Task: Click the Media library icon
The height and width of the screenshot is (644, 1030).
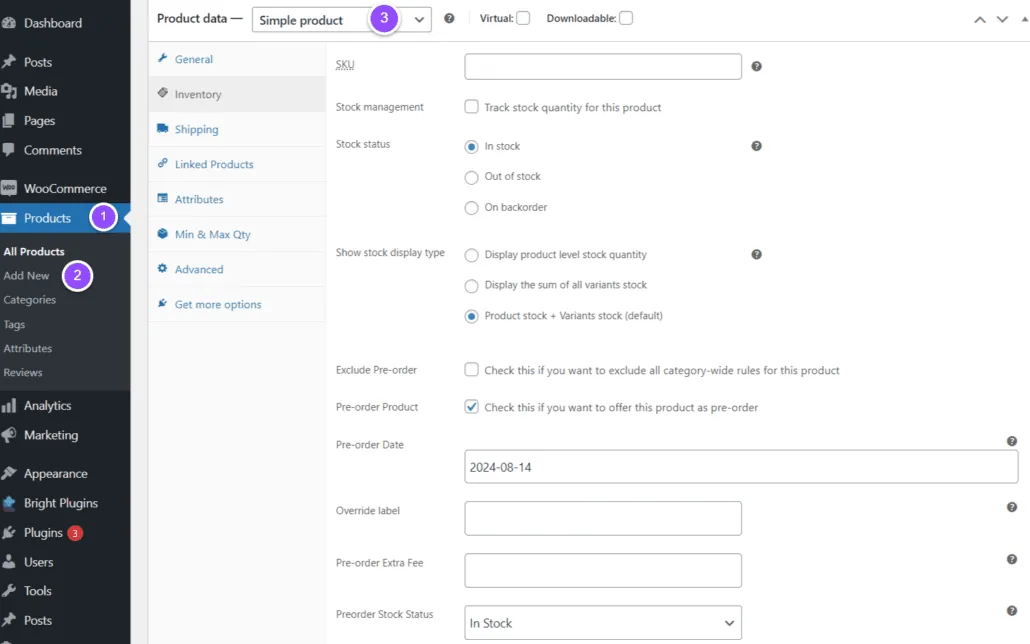Action: (9, 91)
